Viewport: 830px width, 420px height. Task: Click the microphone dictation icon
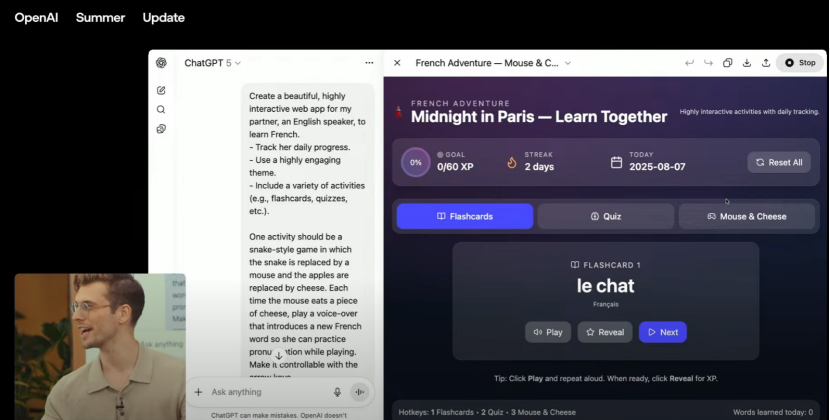click(x=337, y=392)
